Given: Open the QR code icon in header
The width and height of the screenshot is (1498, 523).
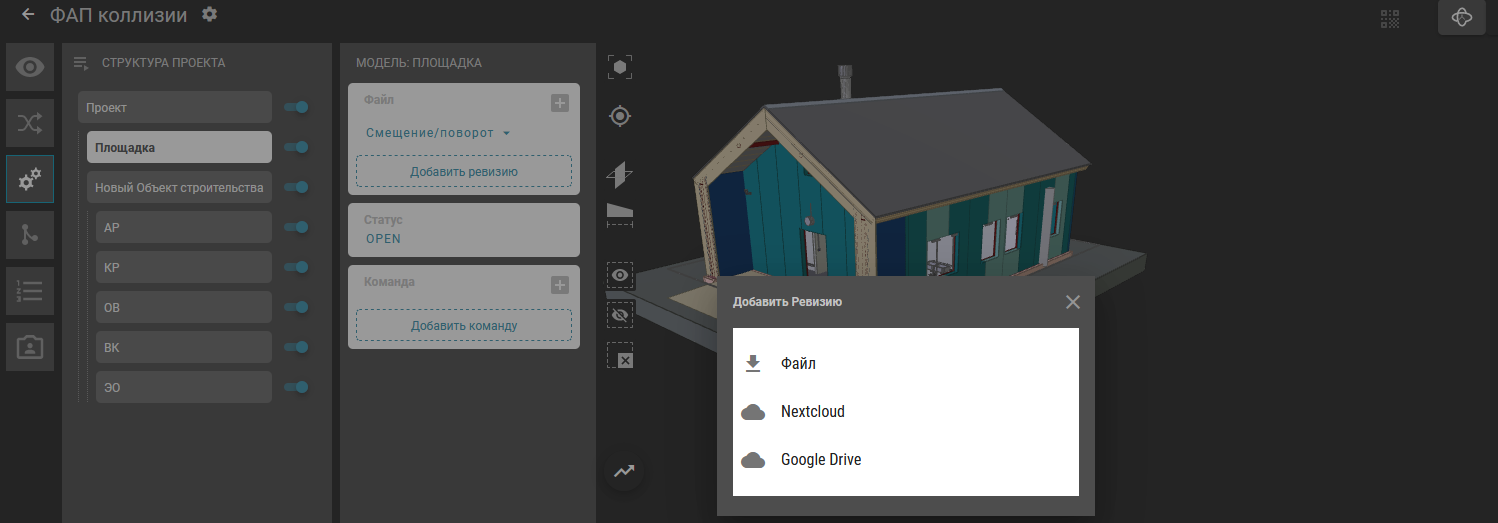Looking at the screenshot, I should tap(1390, 18).
